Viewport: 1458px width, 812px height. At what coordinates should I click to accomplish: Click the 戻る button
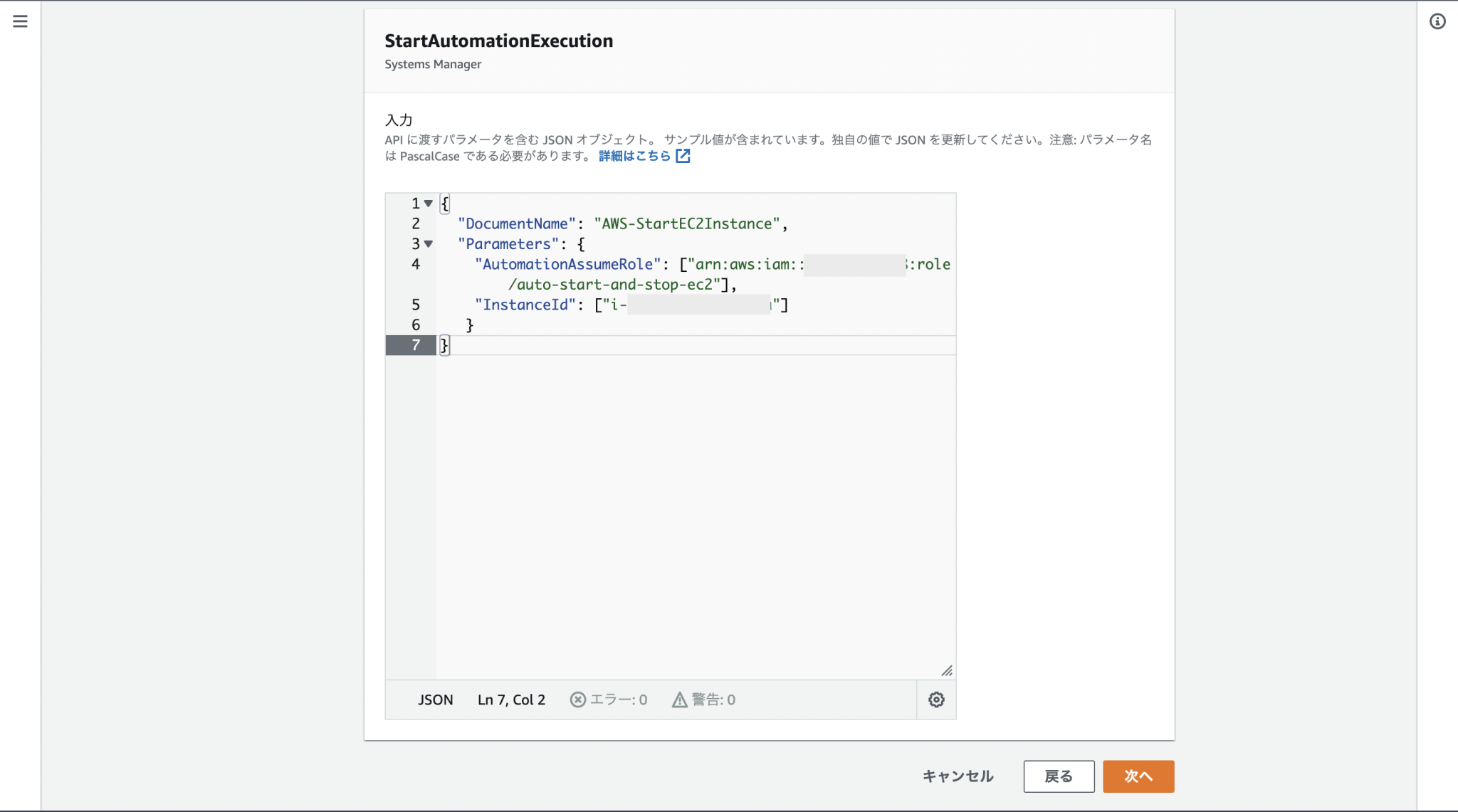tap(1059, 776)
